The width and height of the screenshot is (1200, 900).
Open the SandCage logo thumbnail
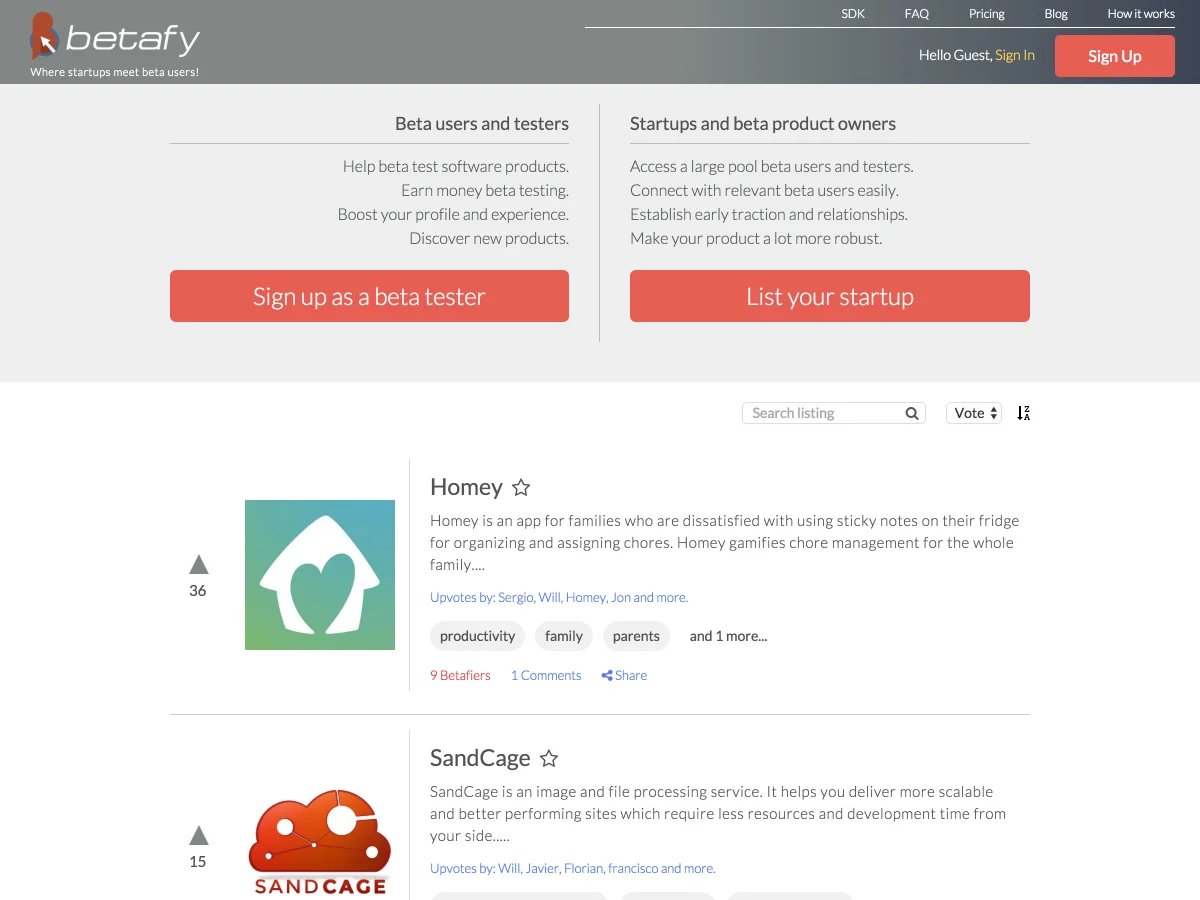point(320,842)
